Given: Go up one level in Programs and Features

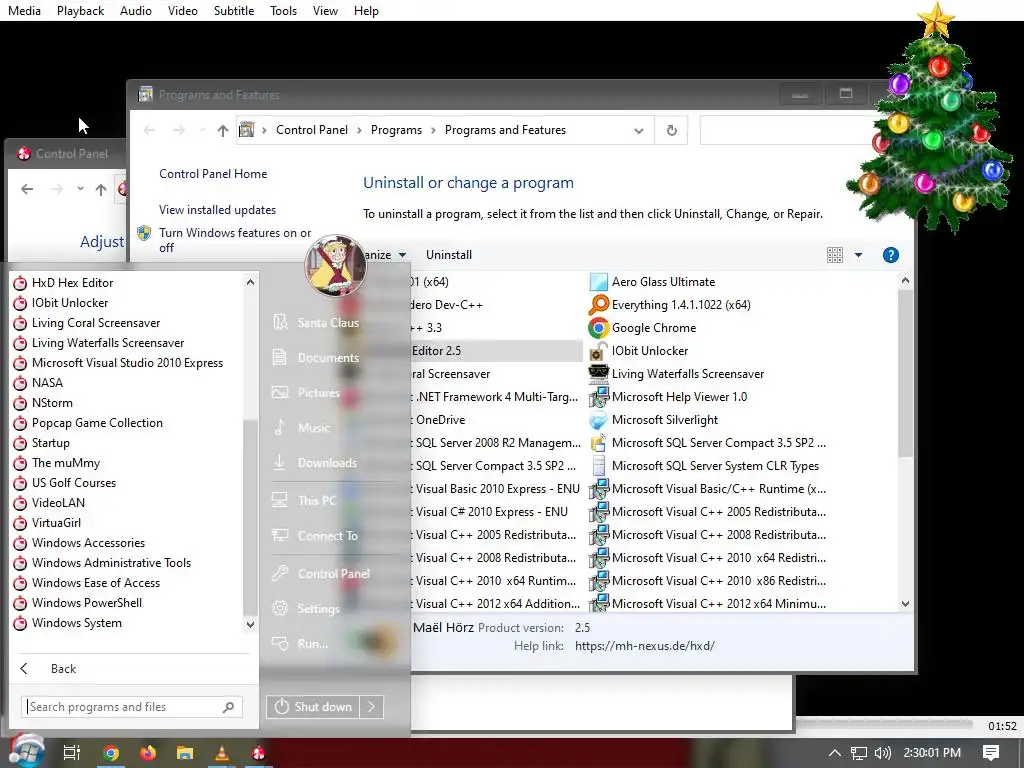Looking at the screenshot, I should pyautogui.click(x=223, y=131).
